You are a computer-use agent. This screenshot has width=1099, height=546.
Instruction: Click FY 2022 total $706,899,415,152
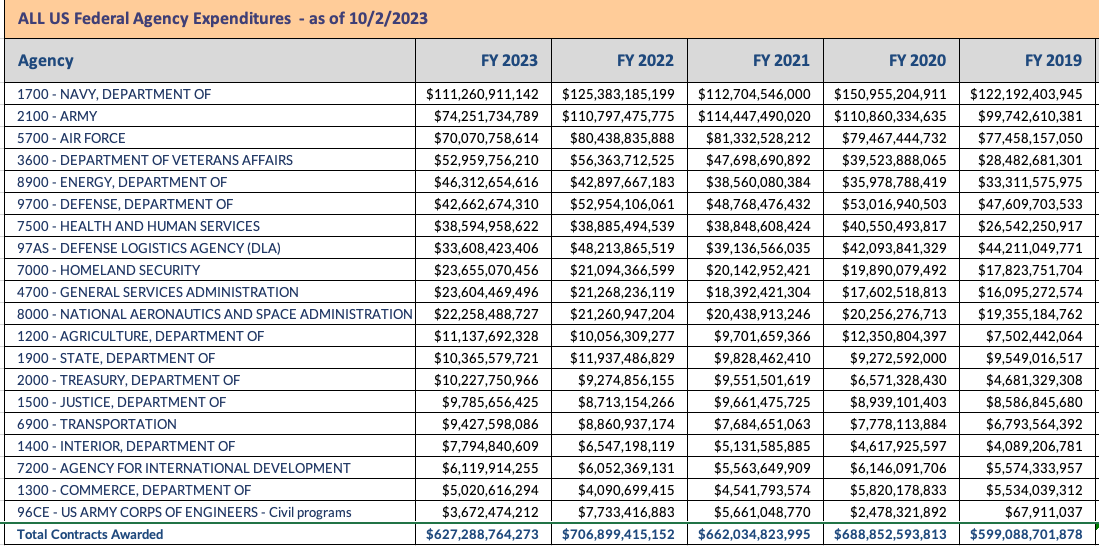click(618, 534)
